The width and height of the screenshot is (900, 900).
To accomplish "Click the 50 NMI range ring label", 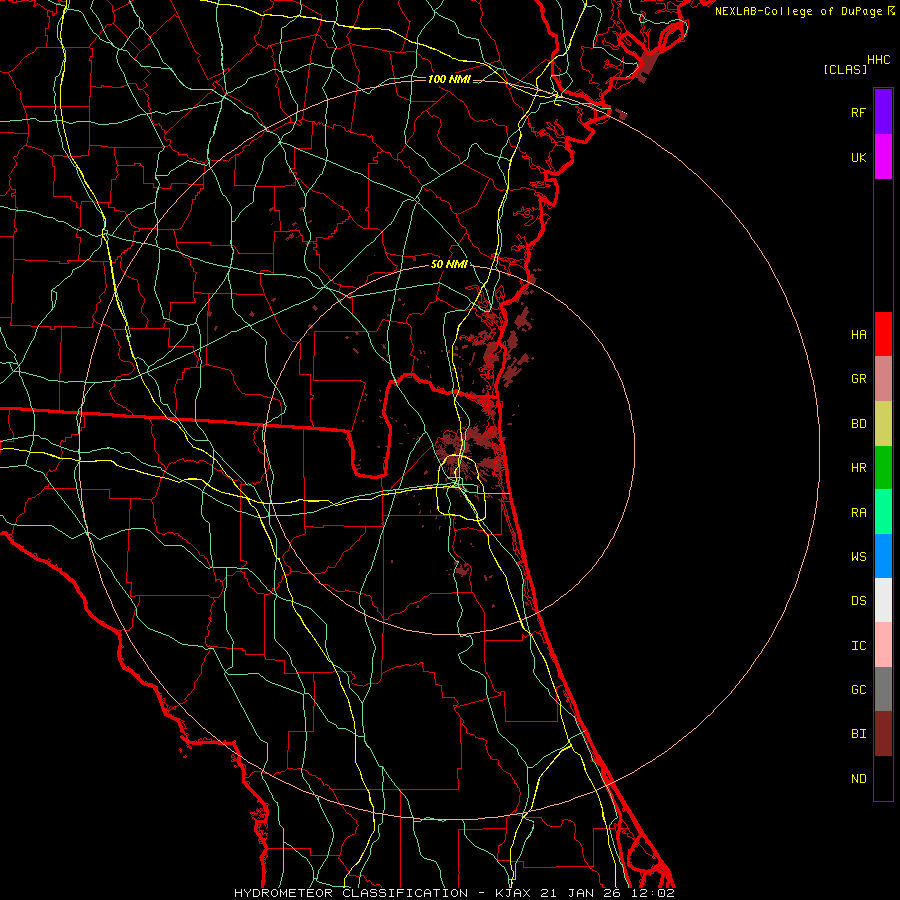I will [x=449, y=264].
